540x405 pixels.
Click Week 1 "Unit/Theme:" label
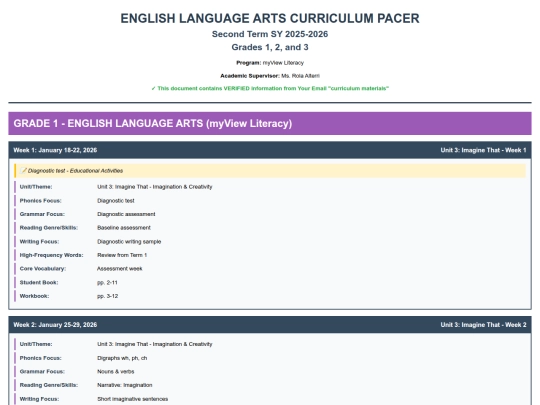pyautogui.click(x=36, y=187)
